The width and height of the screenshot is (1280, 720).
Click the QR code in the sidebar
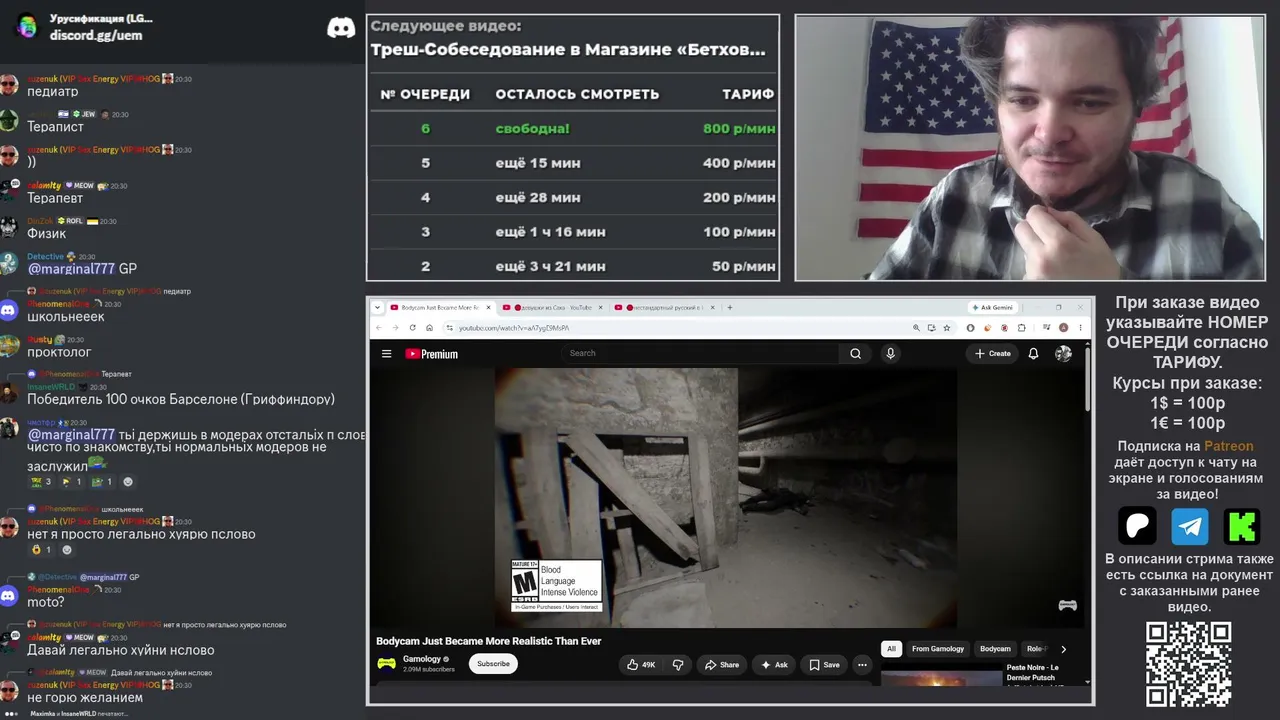pos(1188,664)
